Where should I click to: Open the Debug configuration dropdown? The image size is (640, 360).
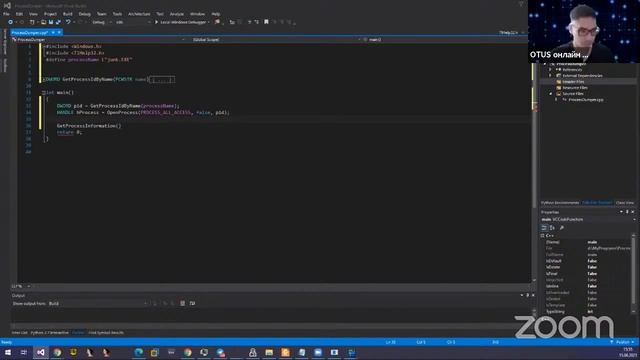point(102,22)
